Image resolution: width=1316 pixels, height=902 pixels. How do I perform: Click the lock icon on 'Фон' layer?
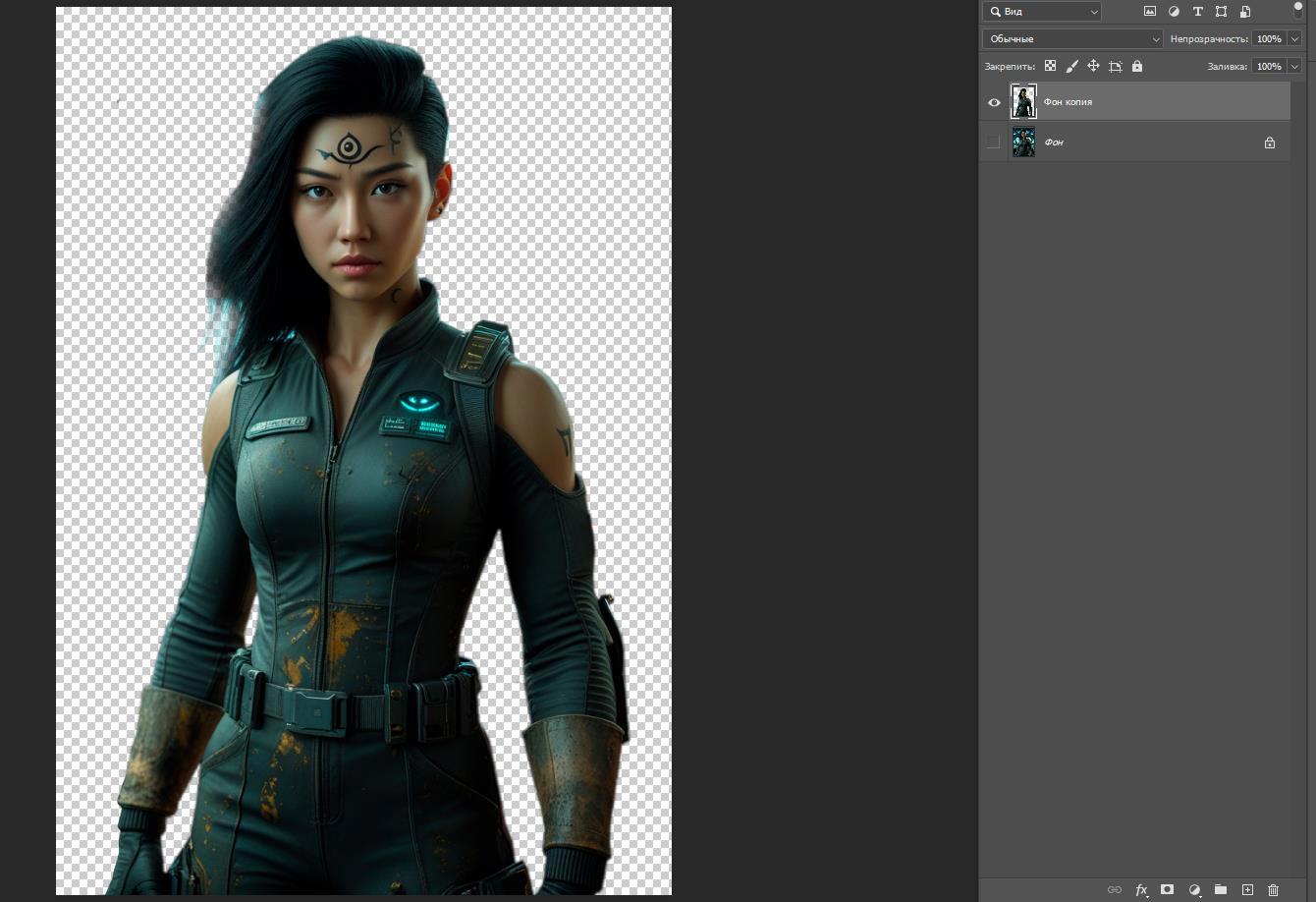pyautogui.click(x=1269, y=142)
